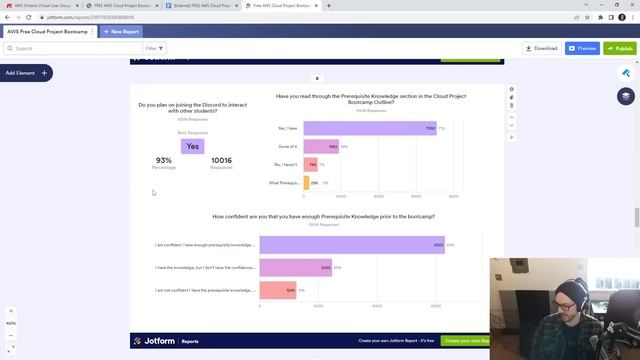This screenshot has width=640, height=360.
Task: Focus the Search input field
Action: point(73,48)
